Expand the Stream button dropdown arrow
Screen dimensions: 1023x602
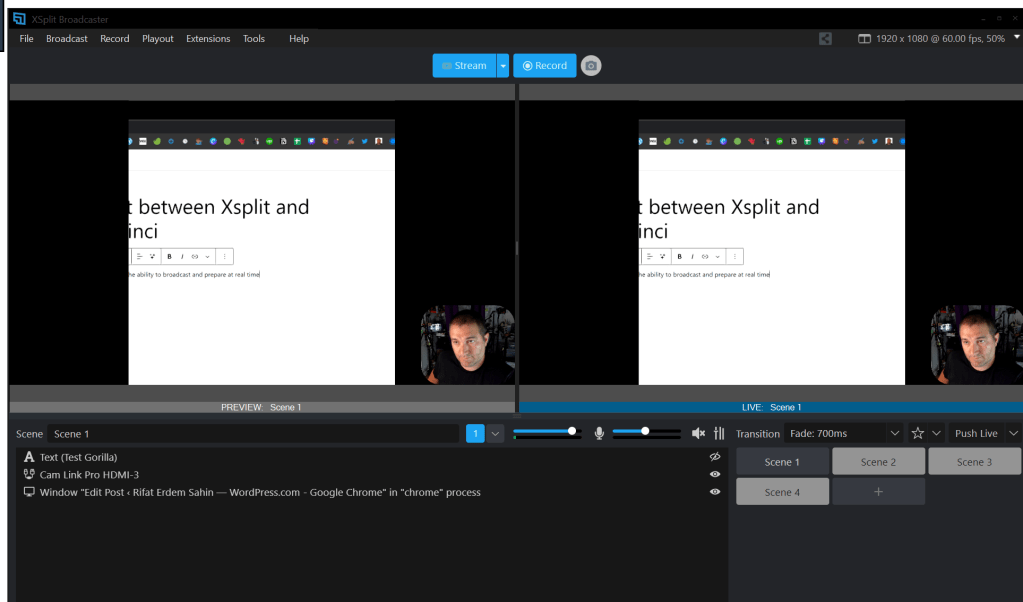coord(503,65)
